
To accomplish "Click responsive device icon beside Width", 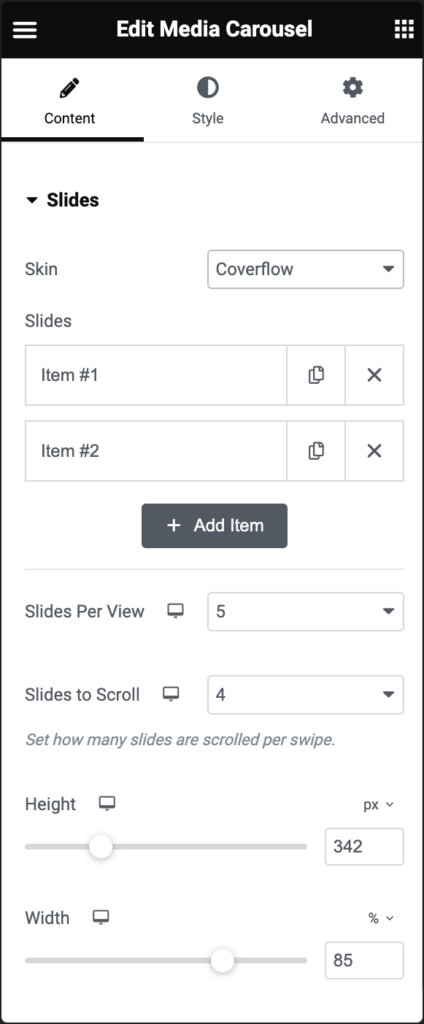I will (101, 918).
